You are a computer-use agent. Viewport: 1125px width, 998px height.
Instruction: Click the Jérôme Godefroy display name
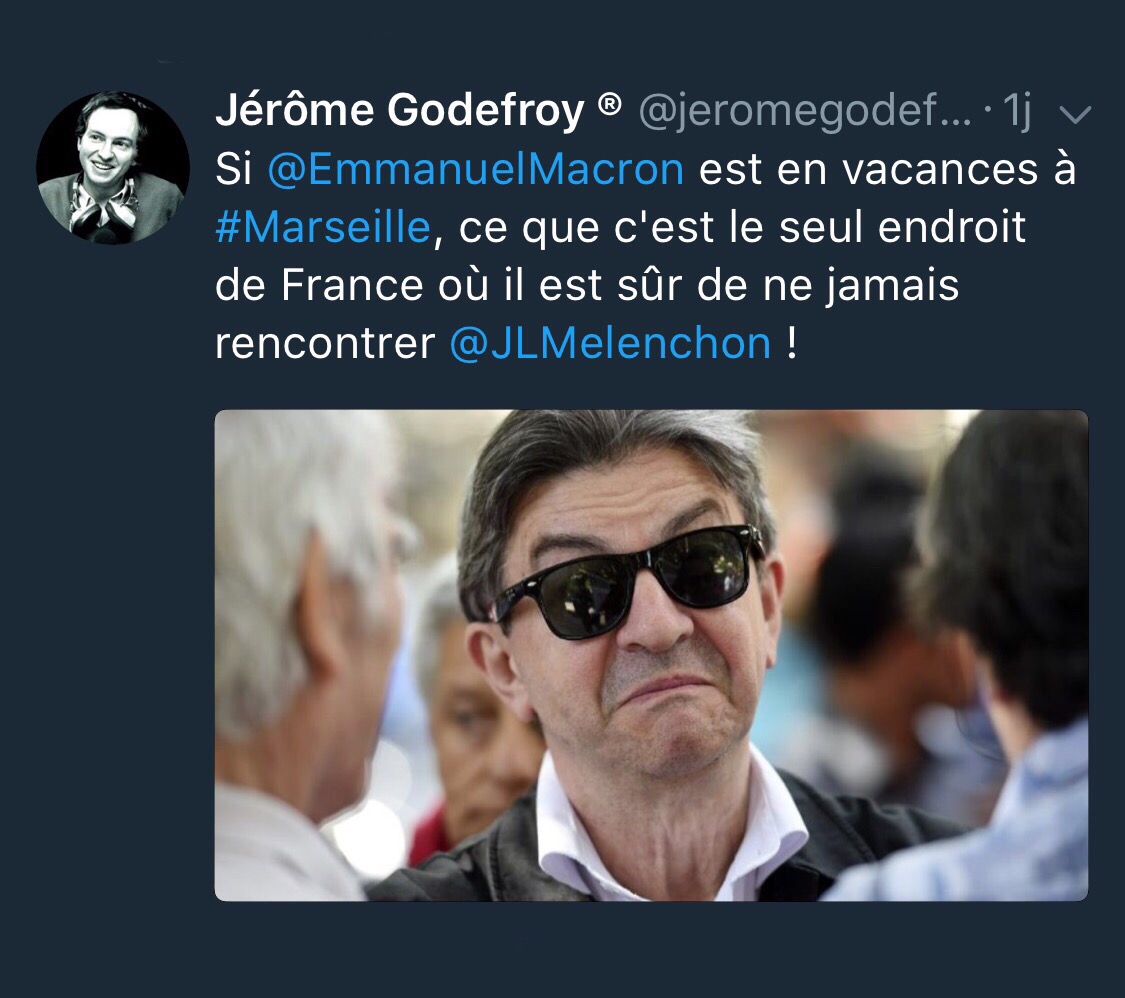coord(400,110)
